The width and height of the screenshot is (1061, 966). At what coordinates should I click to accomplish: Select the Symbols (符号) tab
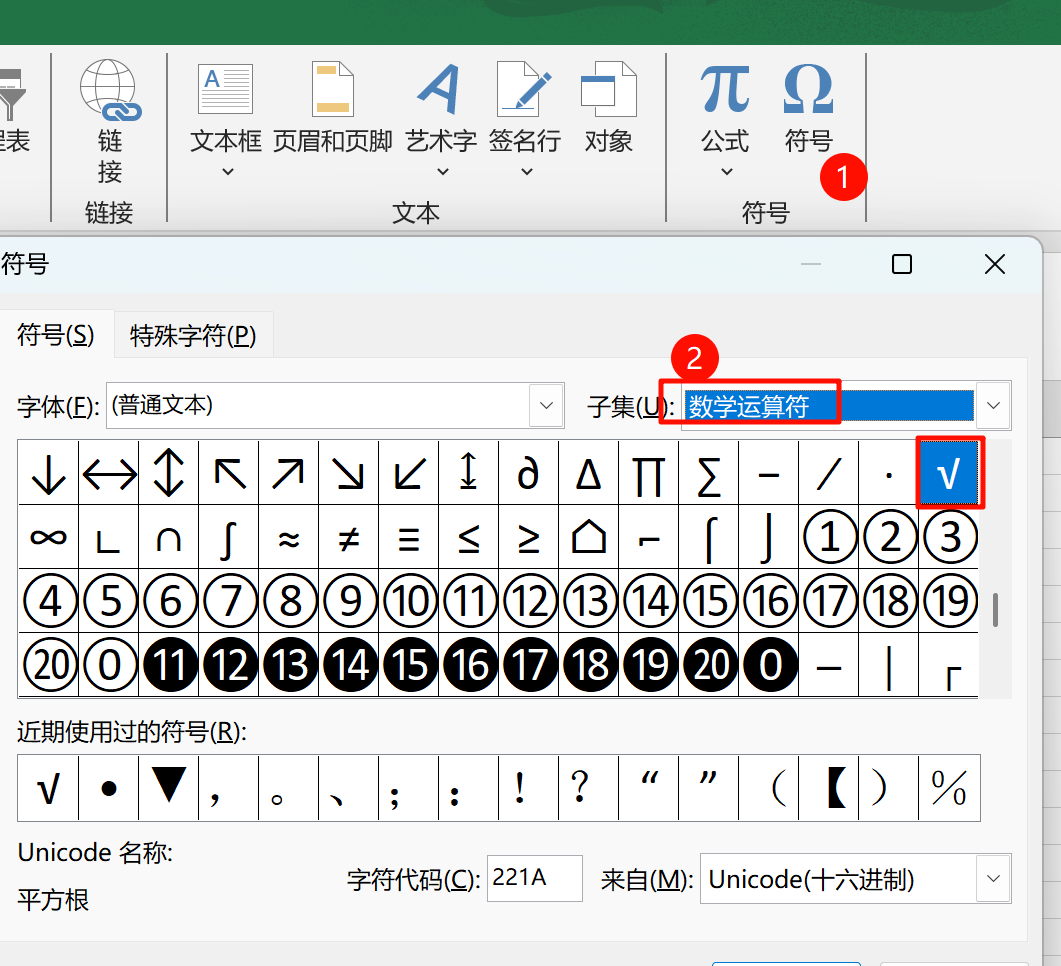point(56,336)
